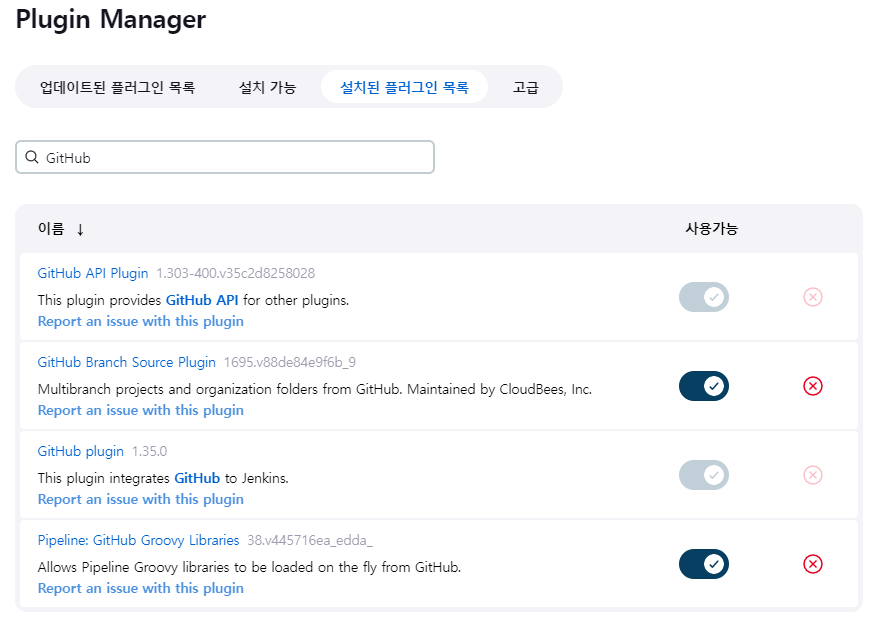Open GitHub plugin title link
The width and height of the screenshot is (874, 618).
click(x=81, y=451)
